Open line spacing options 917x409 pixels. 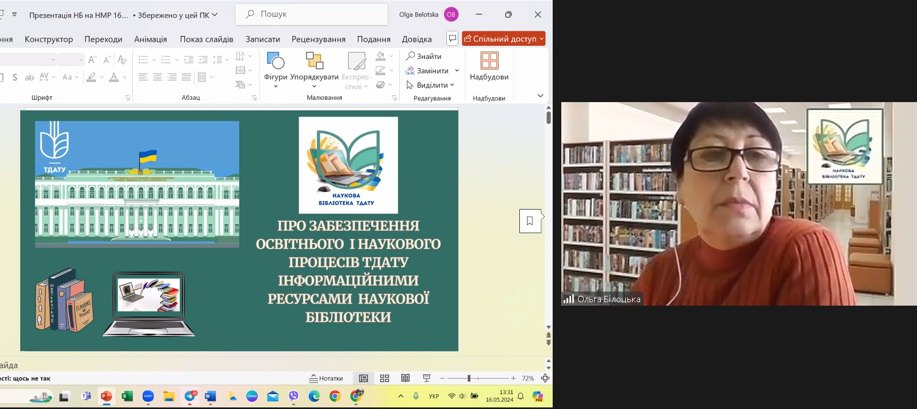point(218,59)
